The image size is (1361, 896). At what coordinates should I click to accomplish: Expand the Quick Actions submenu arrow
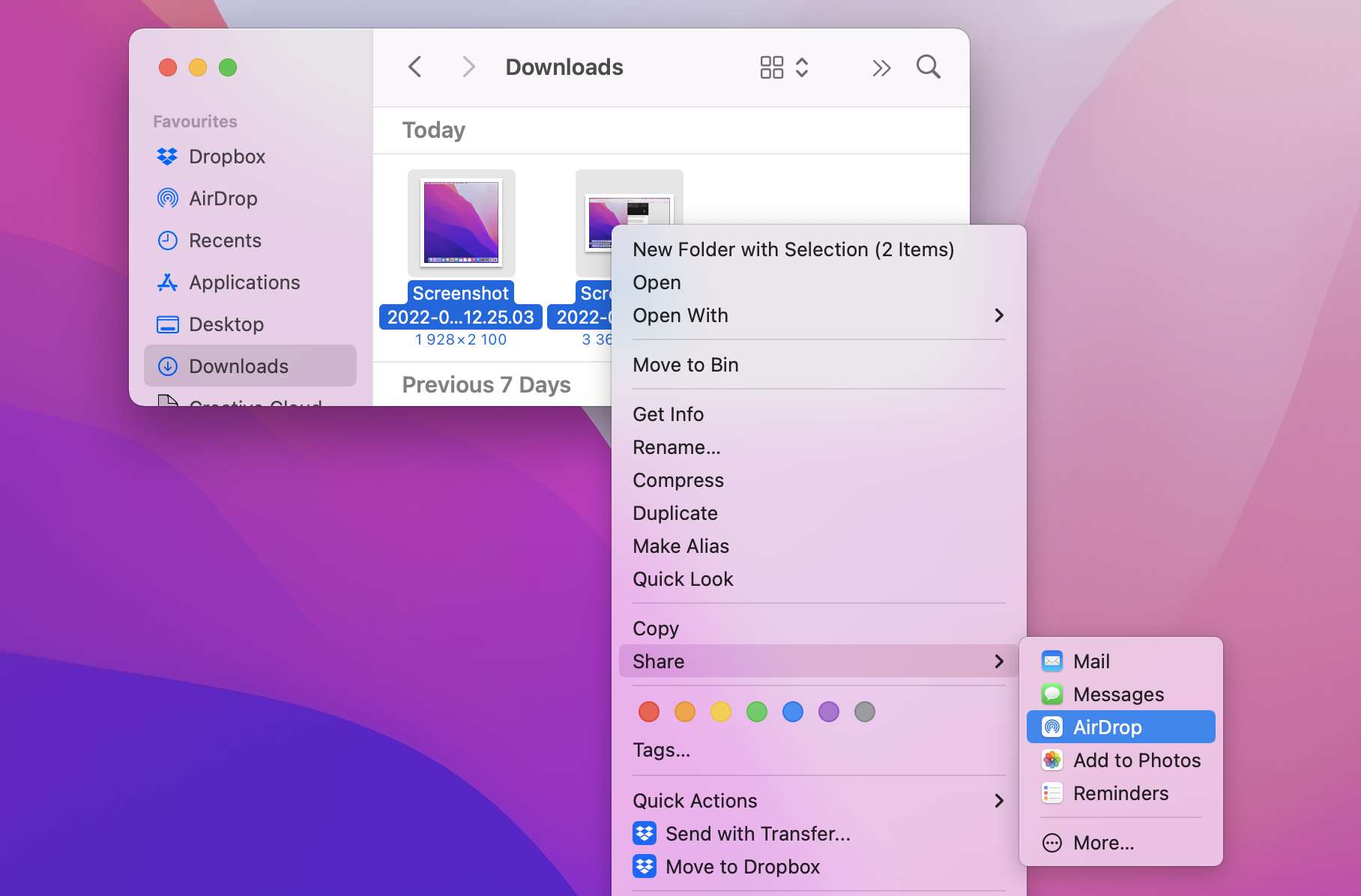[999, 801]
